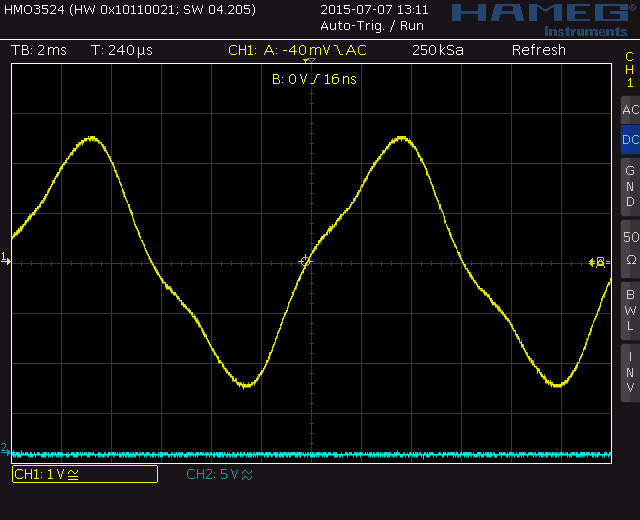Toggle GND coupling for channel 1
Viewport: 640px width, 520px height.
(x=630, y=186)
